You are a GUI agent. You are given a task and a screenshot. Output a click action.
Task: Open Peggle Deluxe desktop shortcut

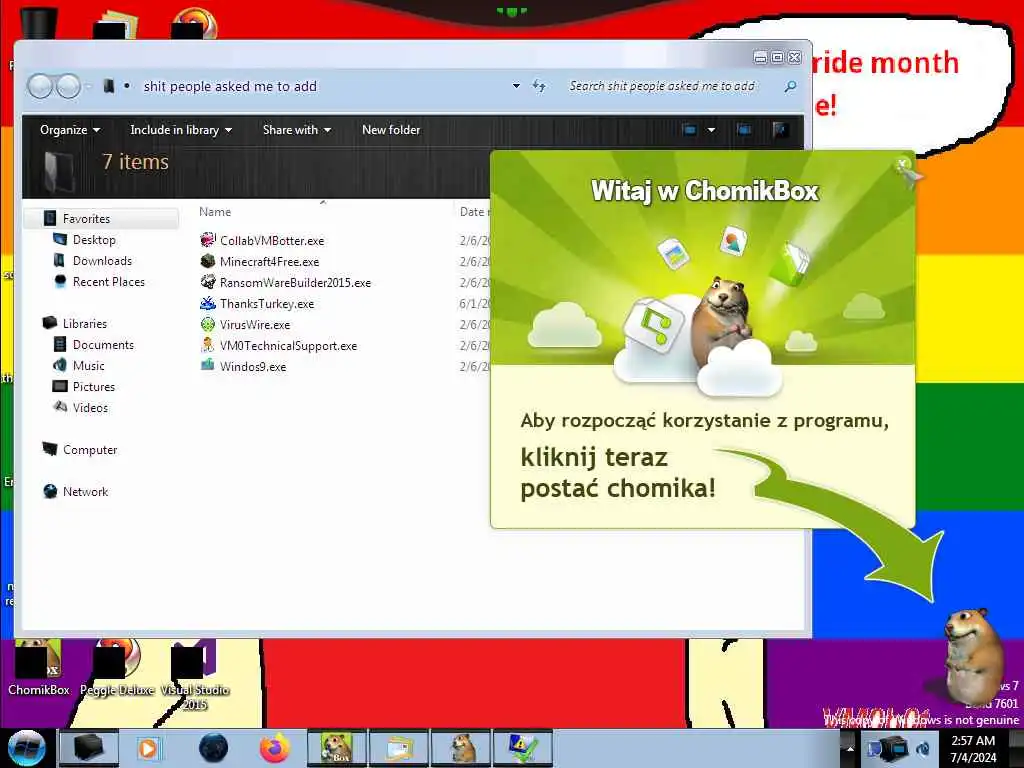coord(117,667)
